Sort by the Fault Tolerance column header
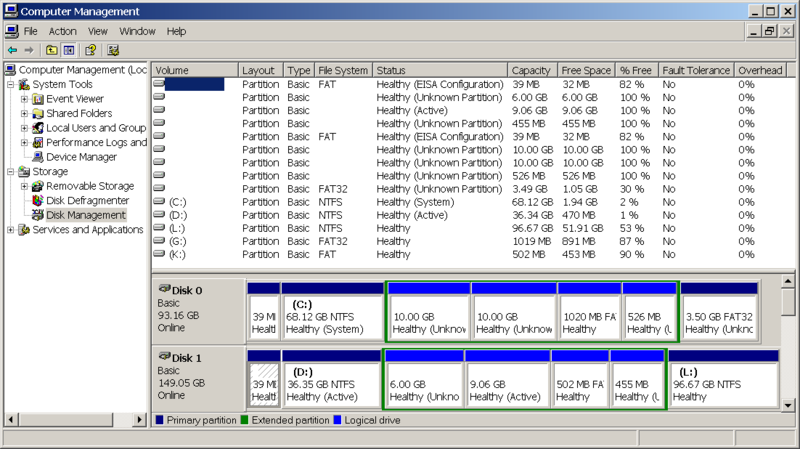 click(x=696, y=70)
